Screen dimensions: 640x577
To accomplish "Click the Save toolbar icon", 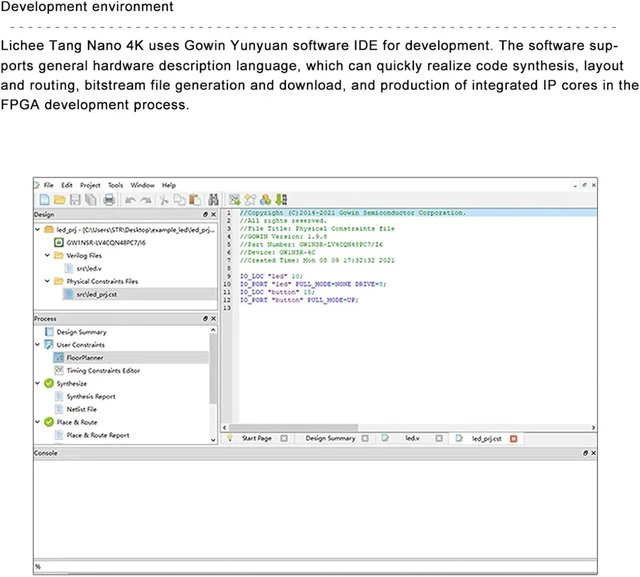I will coord(75,200).
